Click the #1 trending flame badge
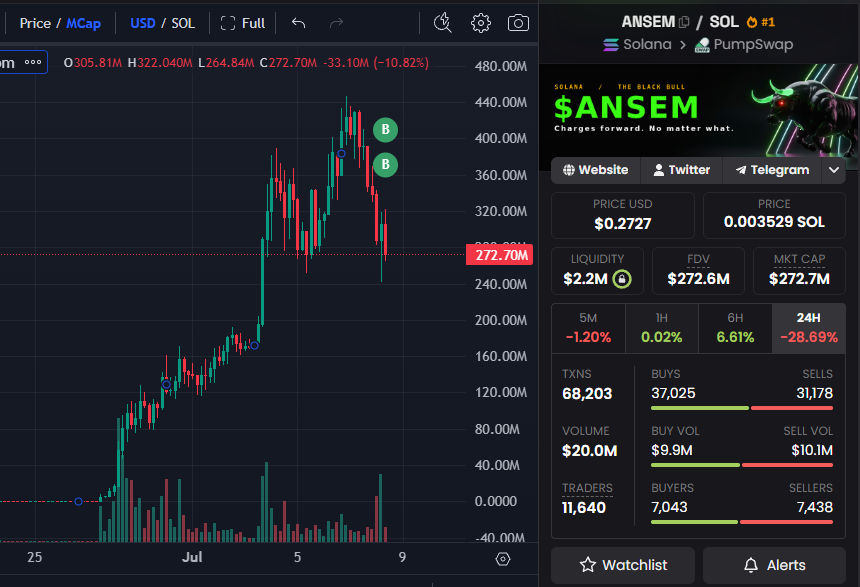This screenshot has width=860, height=587. 761,22
